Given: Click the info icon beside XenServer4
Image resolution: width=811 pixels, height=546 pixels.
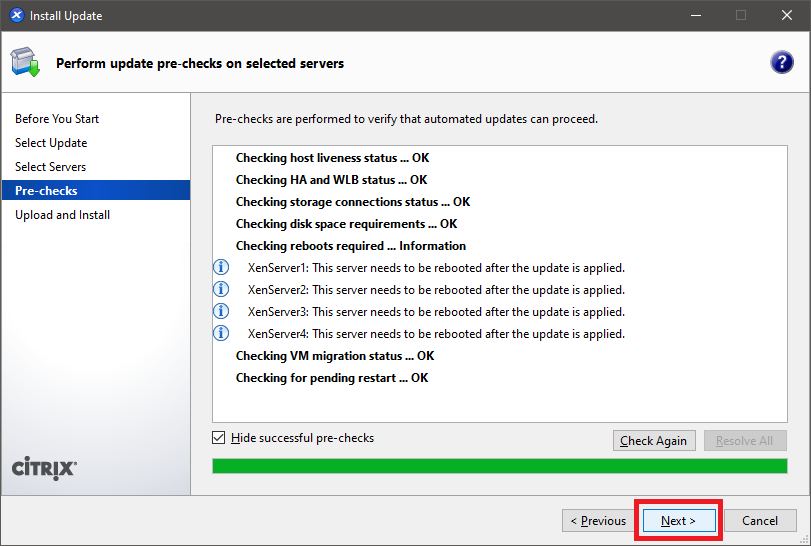Looking at the screenshot, I should pos(222,334).
